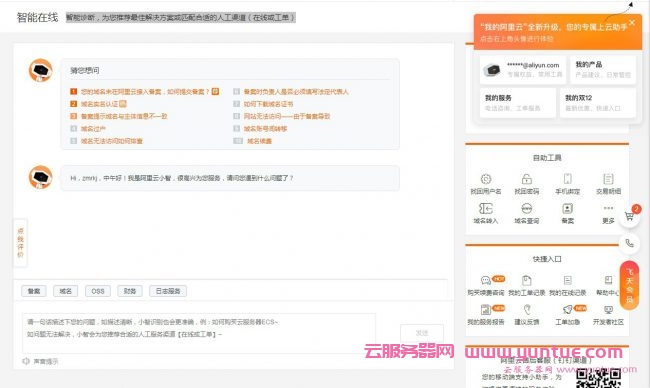Image resolution: width=650 pixels, height=388 pixels.
Task: Open the 找回密码 padlock tool
Action: pos(526,184)
